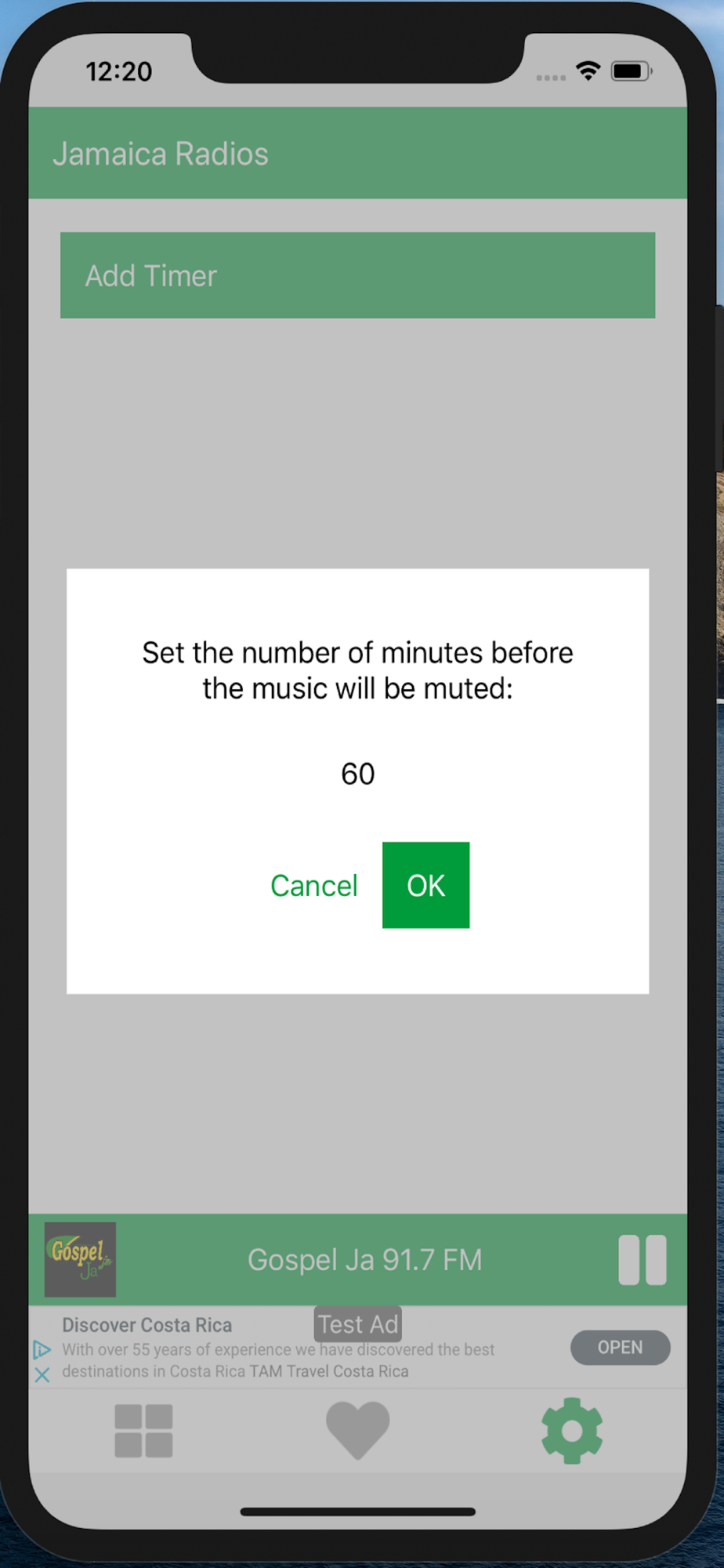Click the Discover Costa Rica ad headline
This screenshot has width=724, height=1568.
[x=147, y=1325]
